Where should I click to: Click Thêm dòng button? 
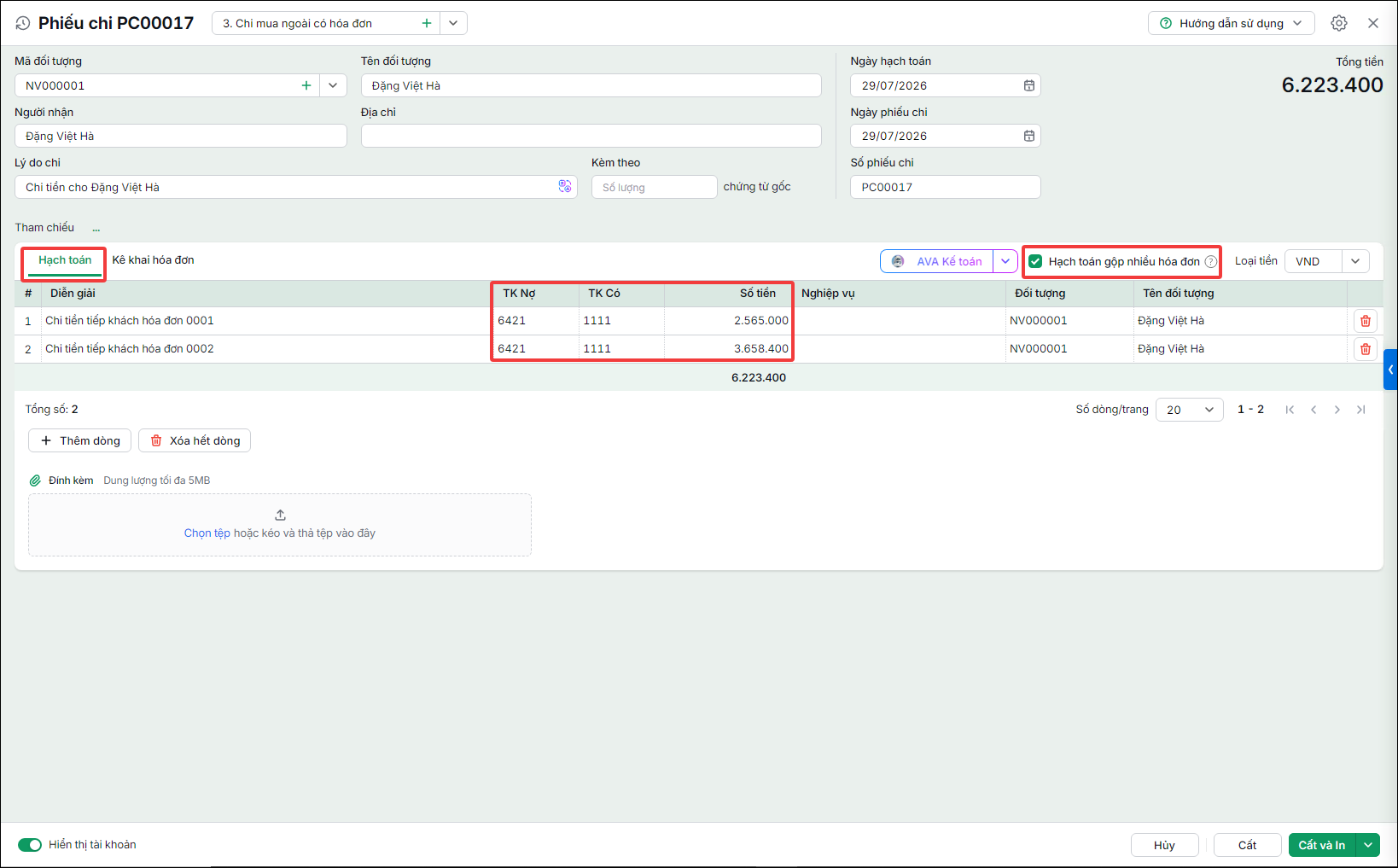click(x=80, y=440)
